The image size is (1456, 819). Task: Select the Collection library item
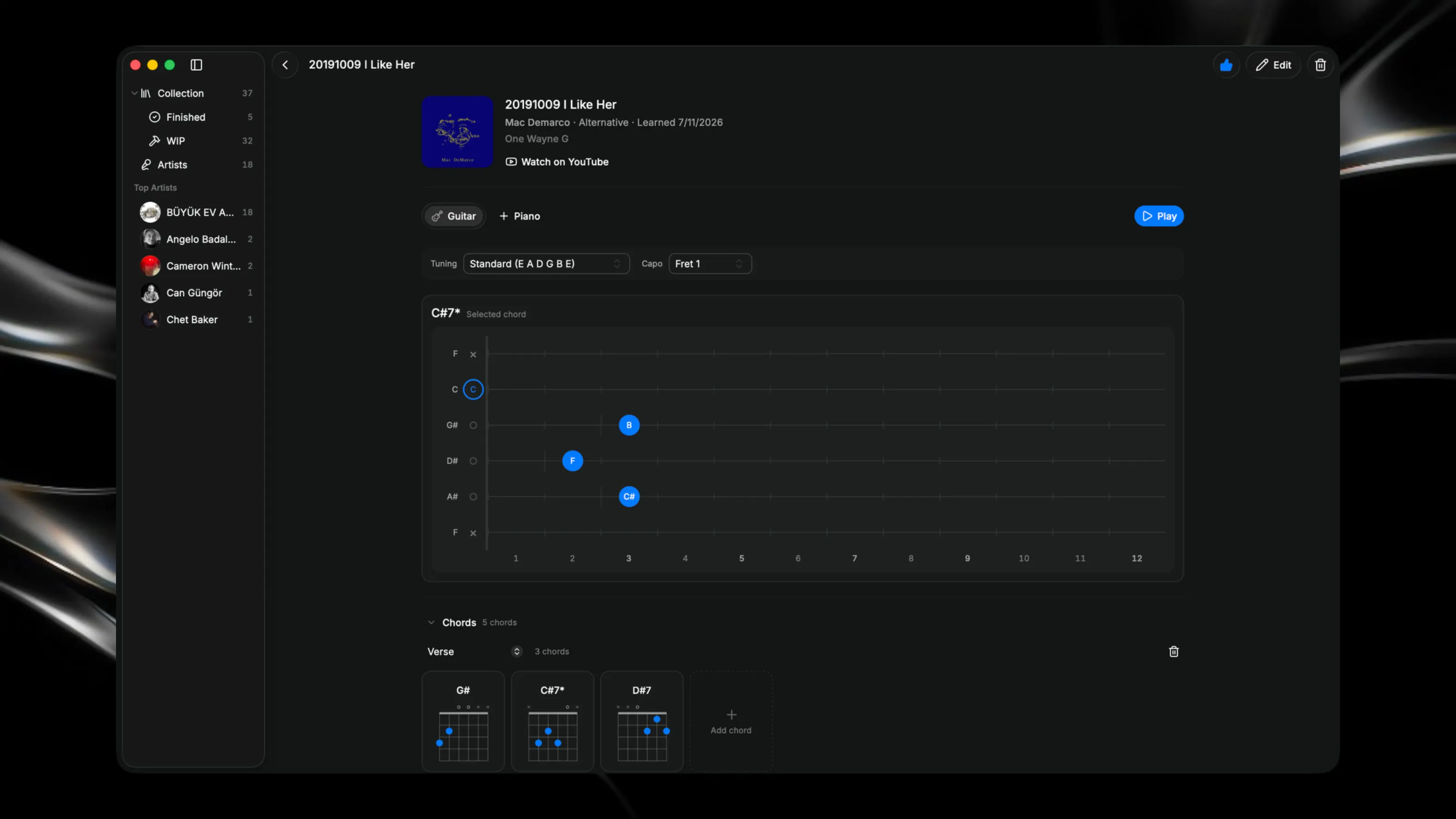193,93
